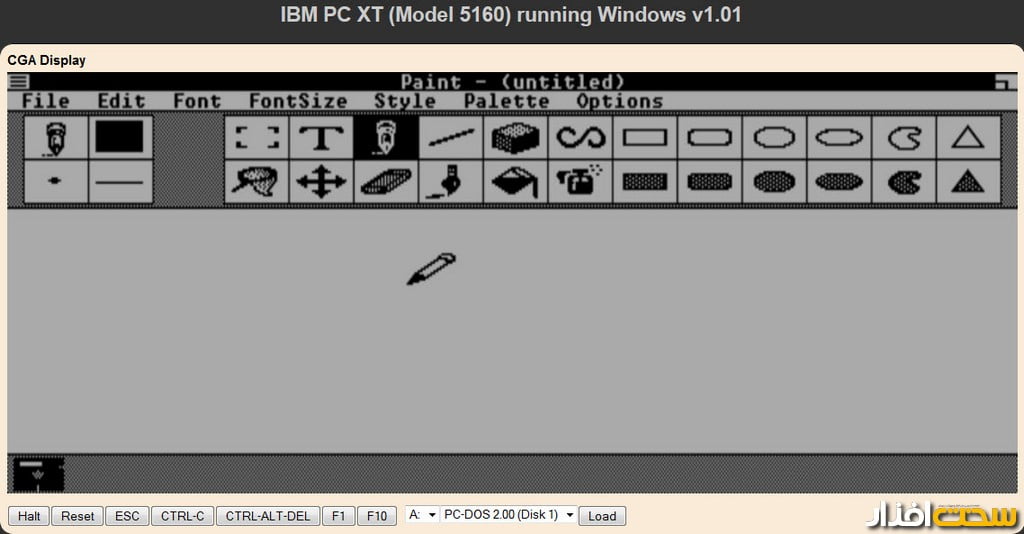
Task: Open the Palette menu
Action: (x=506, y=101)
